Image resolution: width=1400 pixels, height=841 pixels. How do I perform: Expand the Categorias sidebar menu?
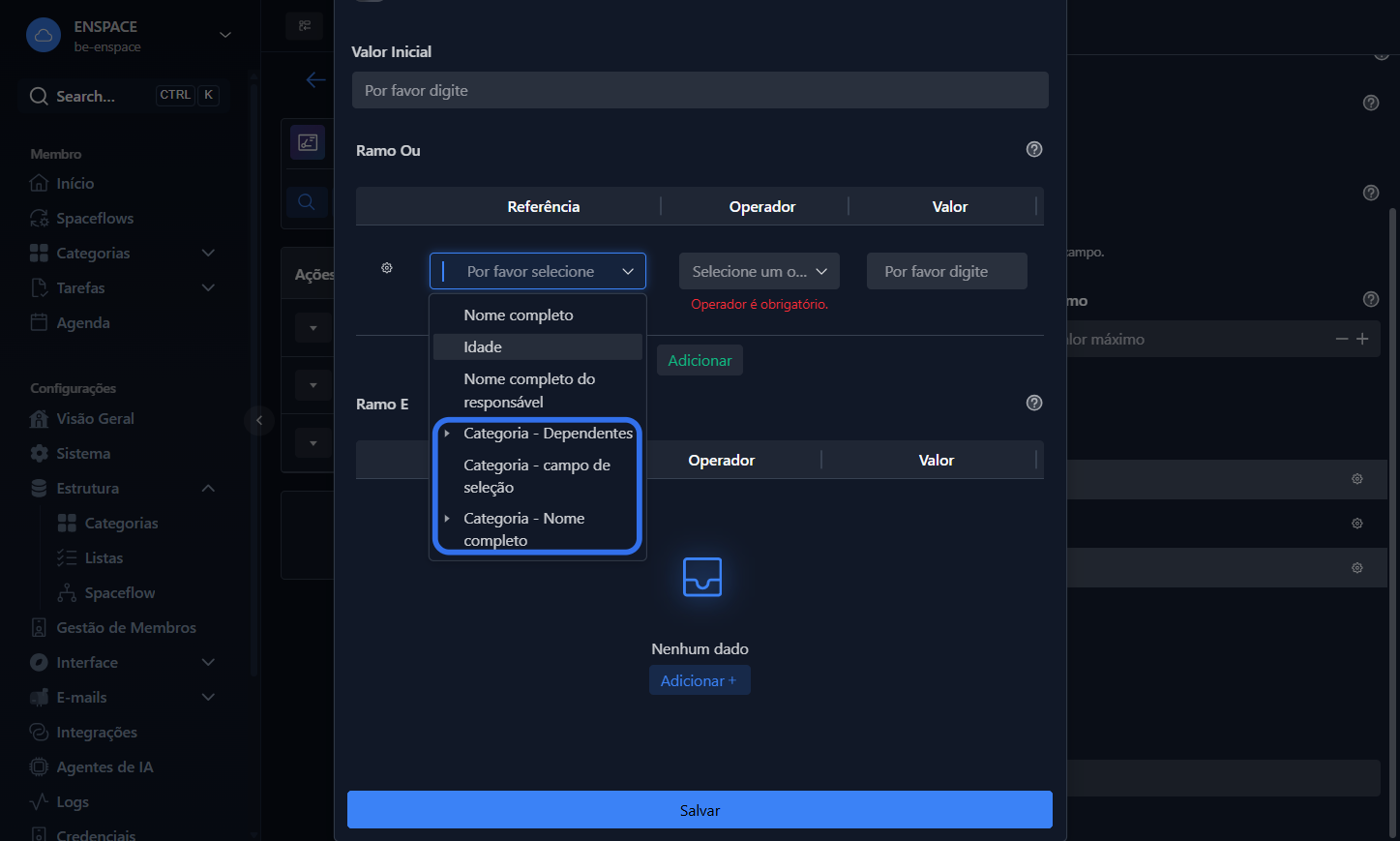tap(208, 253)
